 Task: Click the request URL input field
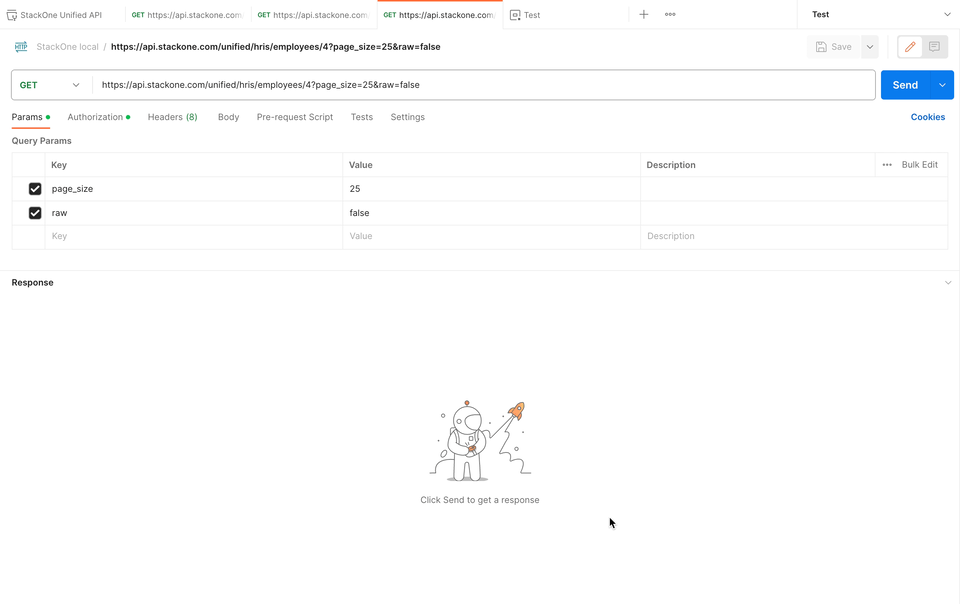[x=484, y=85]
